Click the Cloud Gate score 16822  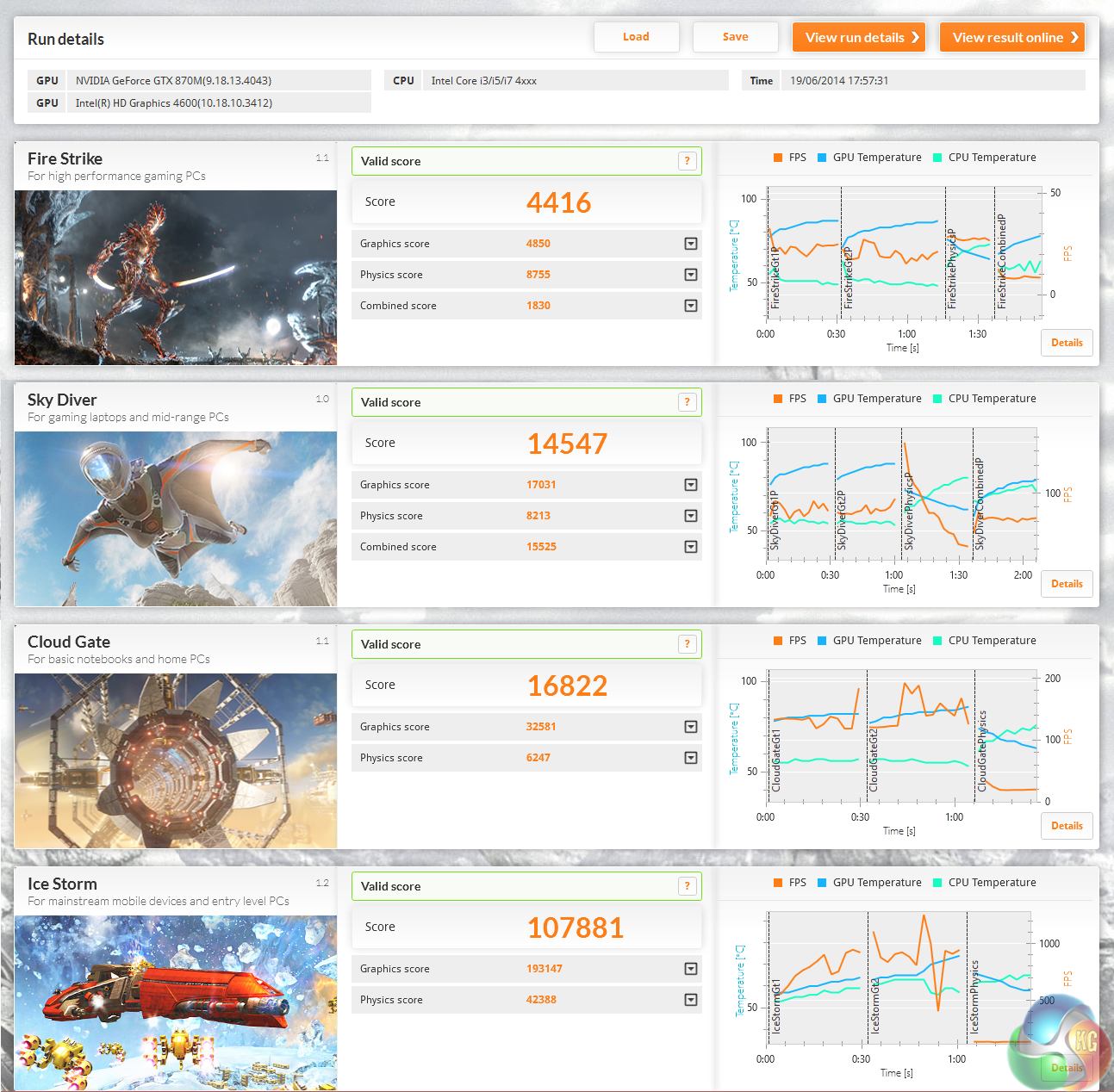pyautogui.click(x=568, y=686)
